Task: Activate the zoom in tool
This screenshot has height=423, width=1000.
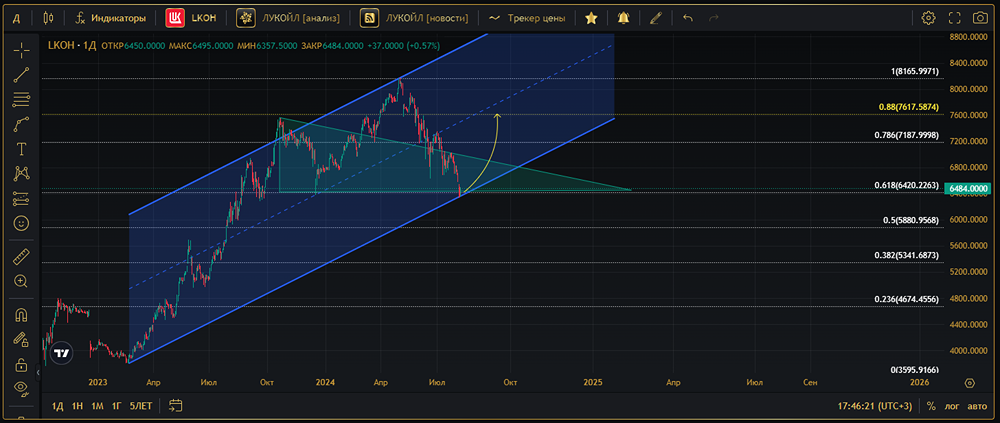Action: tap(21, 281)
